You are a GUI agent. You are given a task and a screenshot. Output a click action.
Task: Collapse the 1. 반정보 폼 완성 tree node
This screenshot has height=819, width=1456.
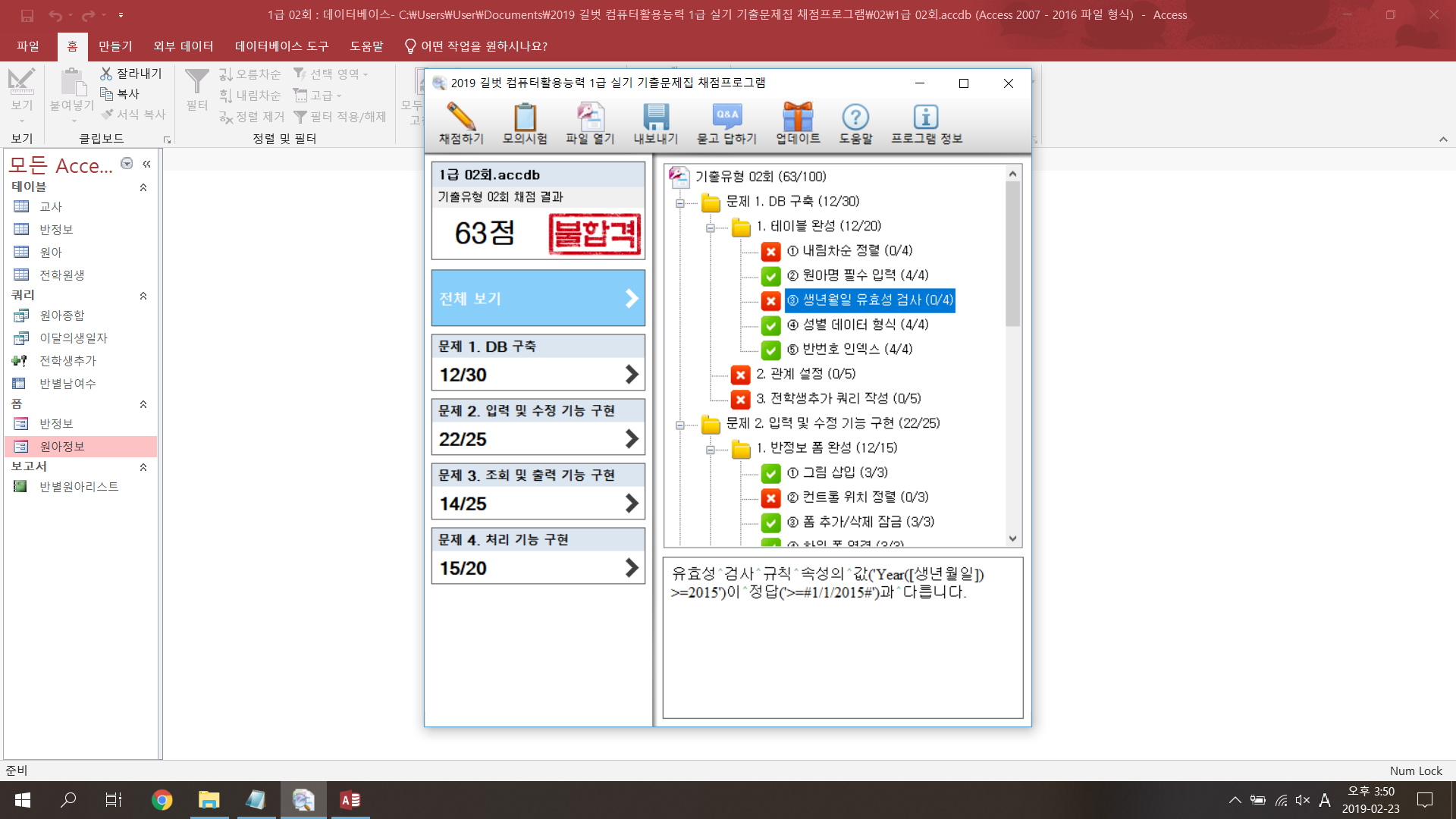(x=711, y=449)
